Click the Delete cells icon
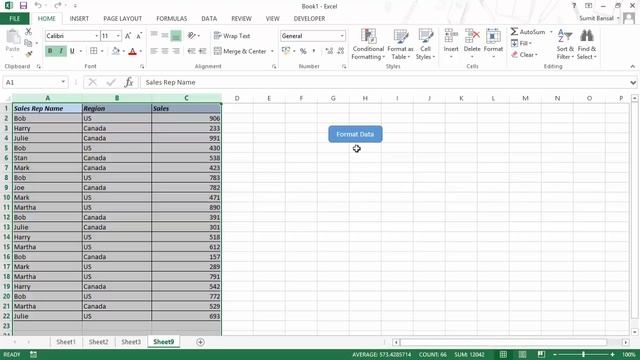The image size is (640, 360). [472, 36]
